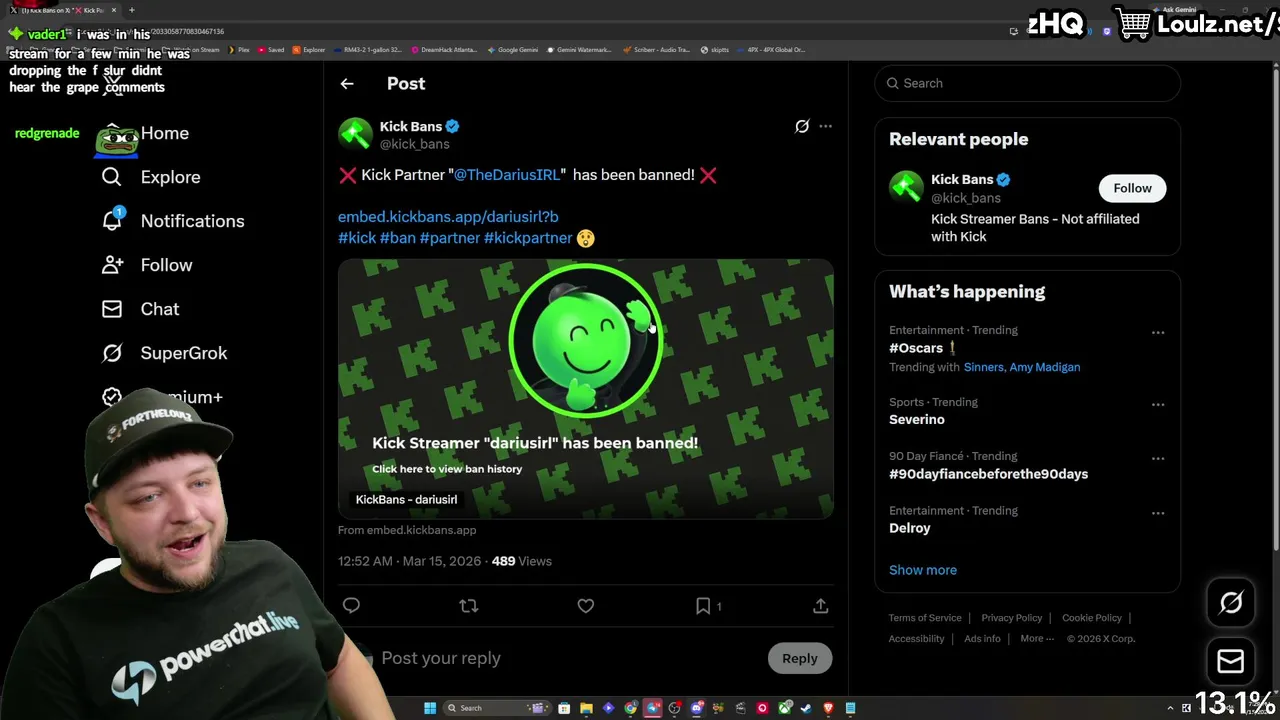Click the #kick hashtag

(357, 238)
